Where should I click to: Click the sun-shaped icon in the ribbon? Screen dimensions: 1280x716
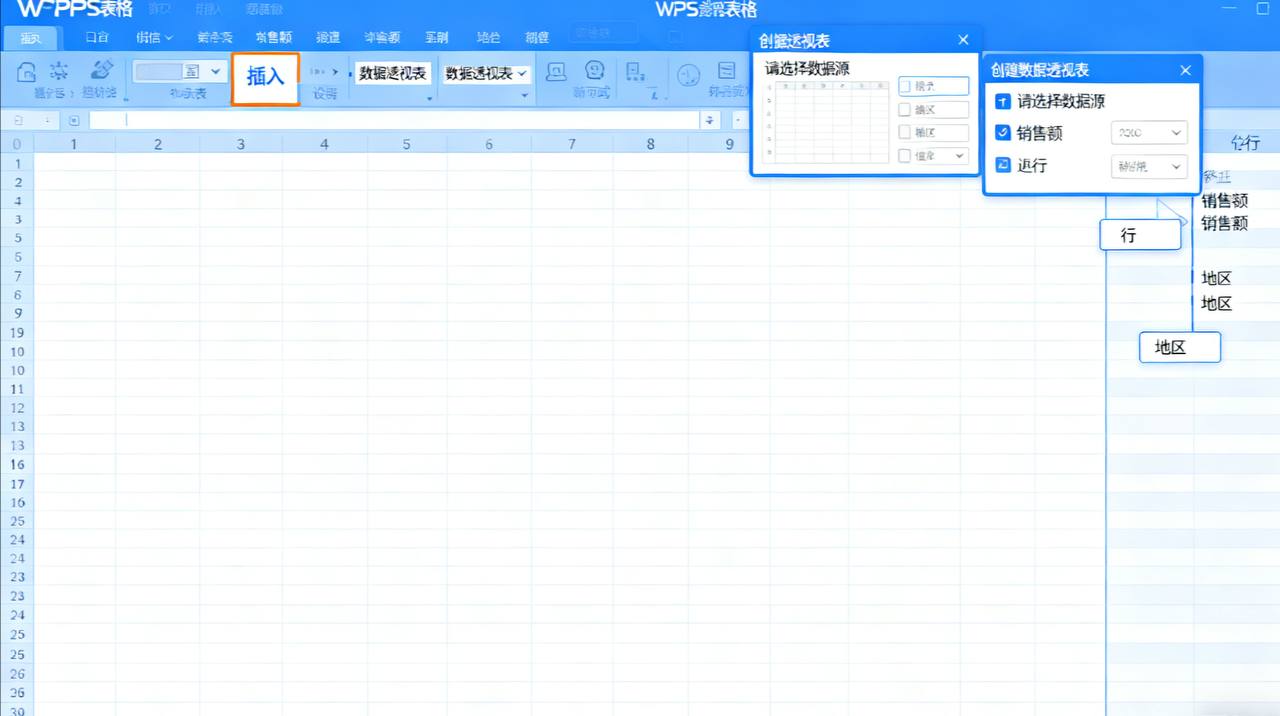tap(60, 70)
